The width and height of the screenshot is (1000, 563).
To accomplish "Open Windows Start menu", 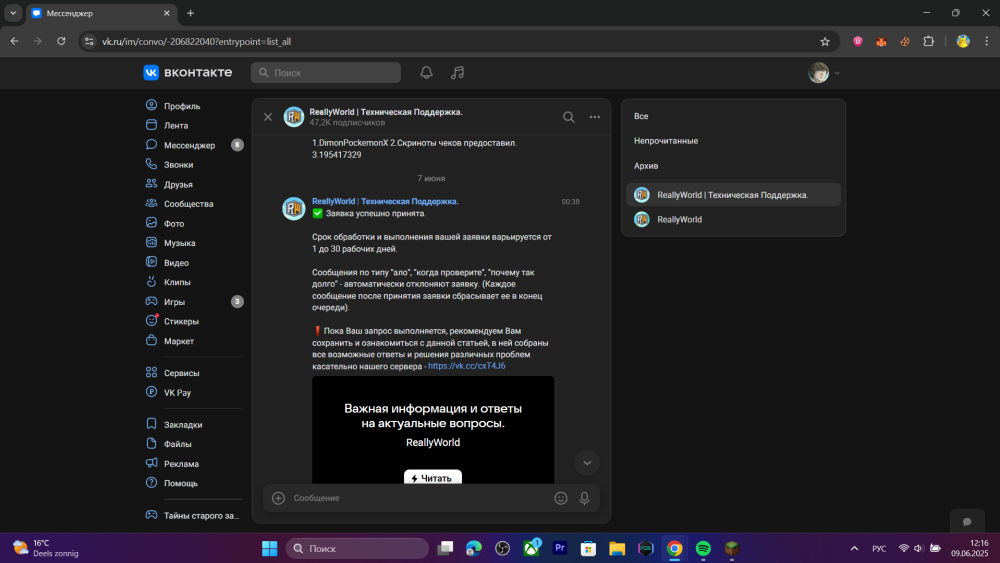I will pyautogui.click(x=270, y=548).
